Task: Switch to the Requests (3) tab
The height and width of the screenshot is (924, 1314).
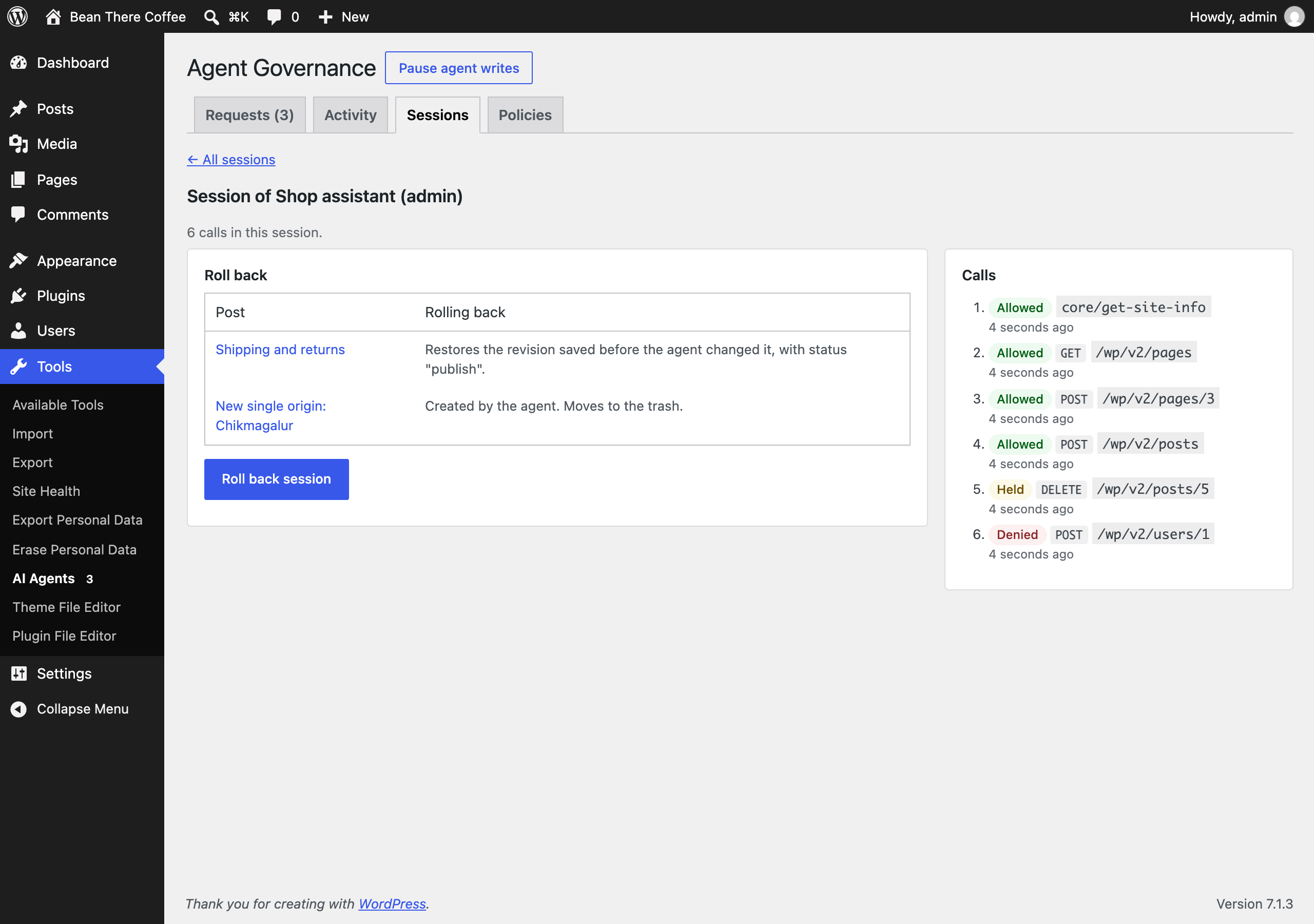Action: pyautogui.click(x=249, y=115)
